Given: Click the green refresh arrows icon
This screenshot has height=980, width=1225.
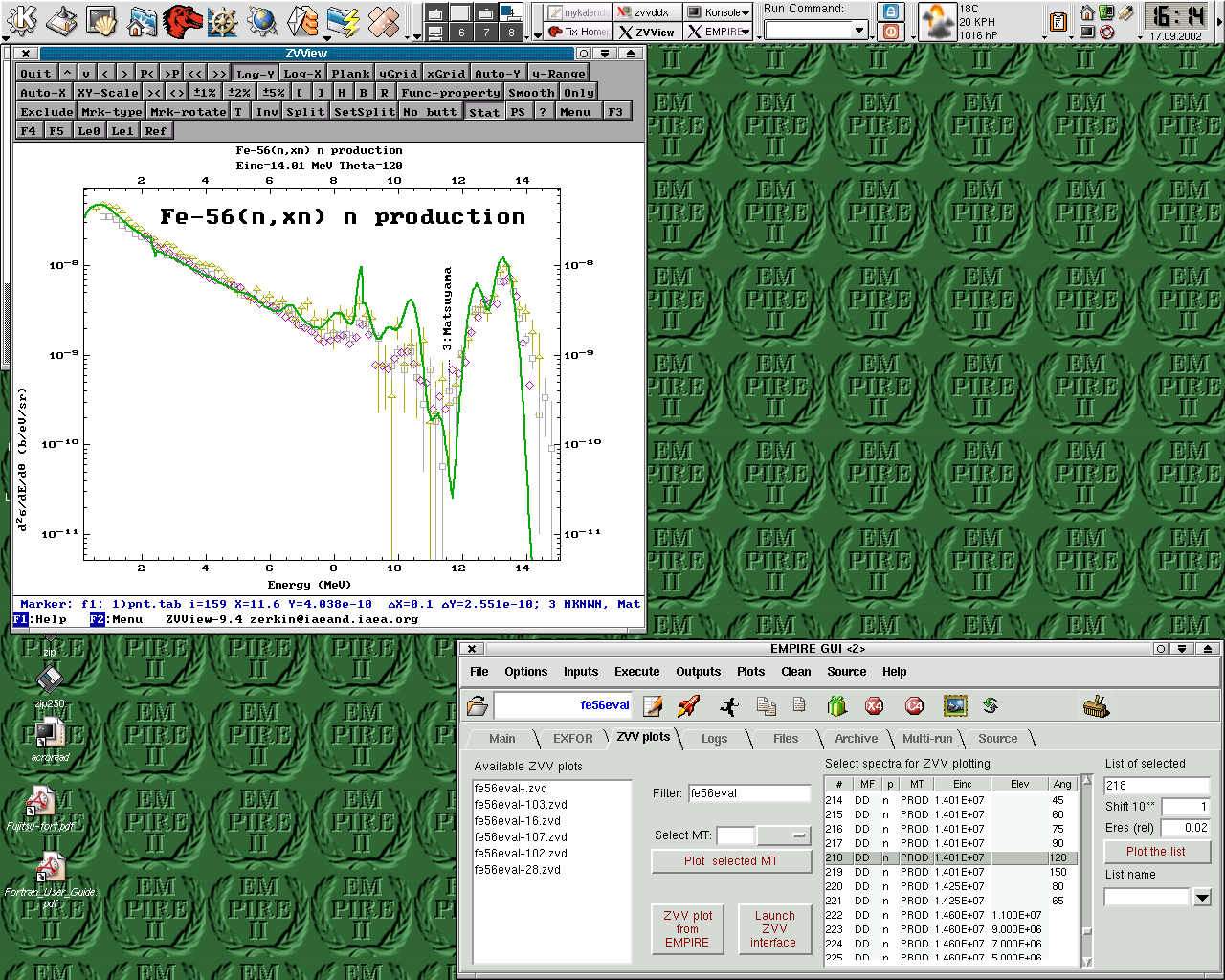Looking at the screenshot, I should (x=991, y=705).
